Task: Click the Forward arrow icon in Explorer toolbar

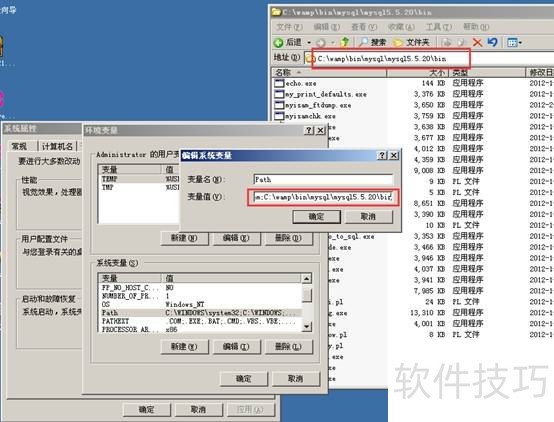Action: click(x=320, y=43)
